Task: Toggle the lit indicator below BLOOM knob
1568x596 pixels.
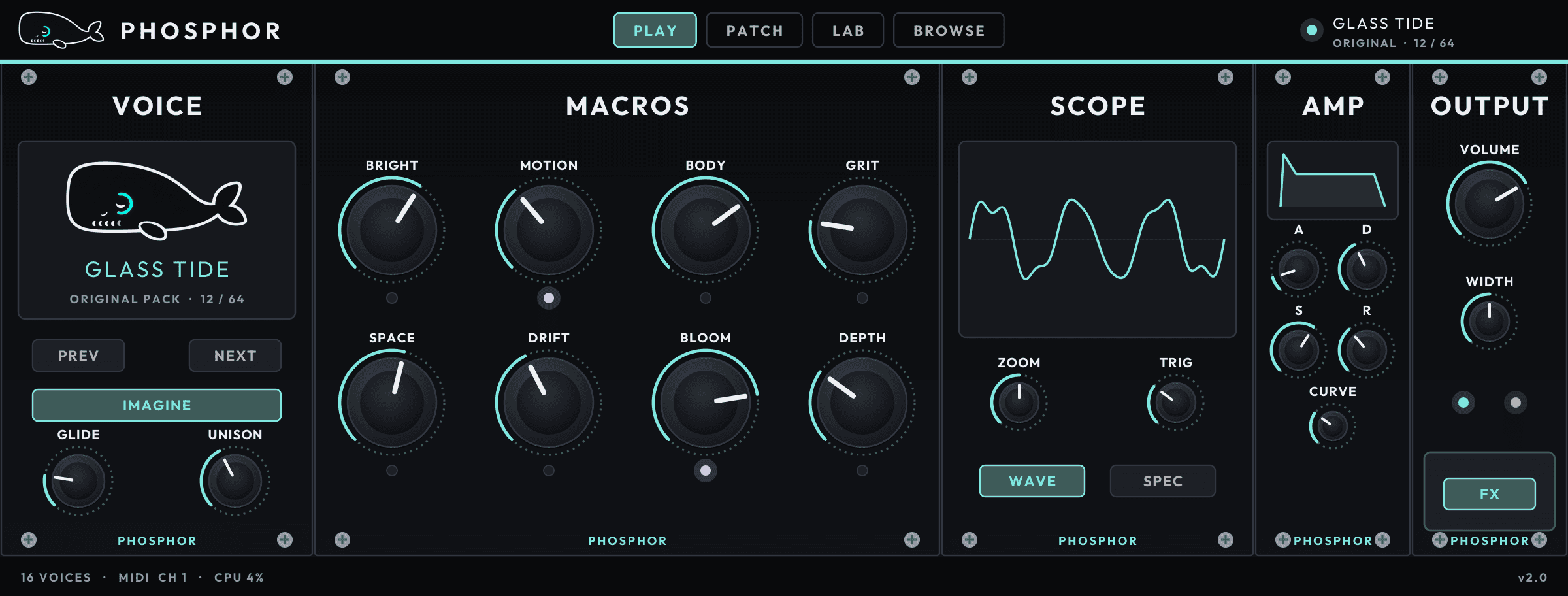Action: pyautogui.click(x=706, y=471)
